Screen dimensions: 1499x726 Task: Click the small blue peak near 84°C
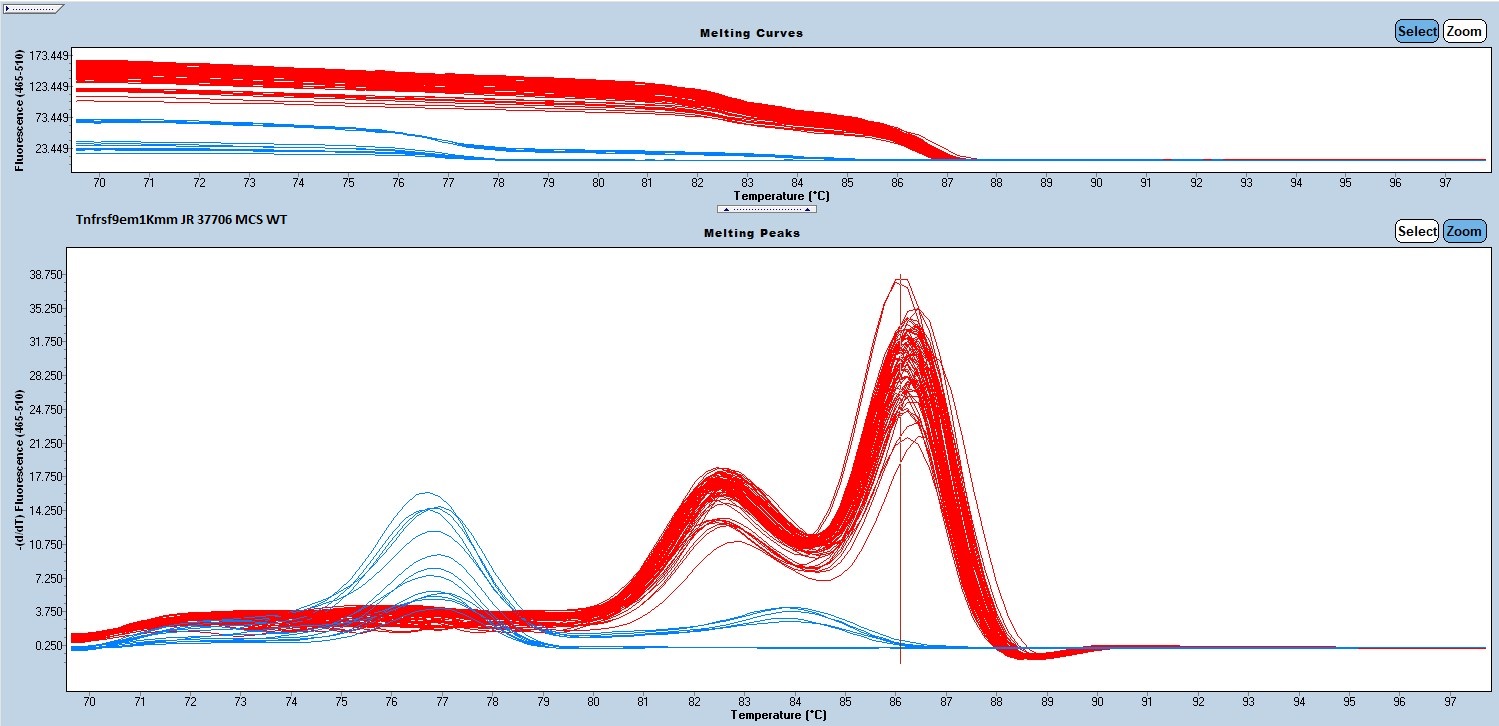coord(790,608)
